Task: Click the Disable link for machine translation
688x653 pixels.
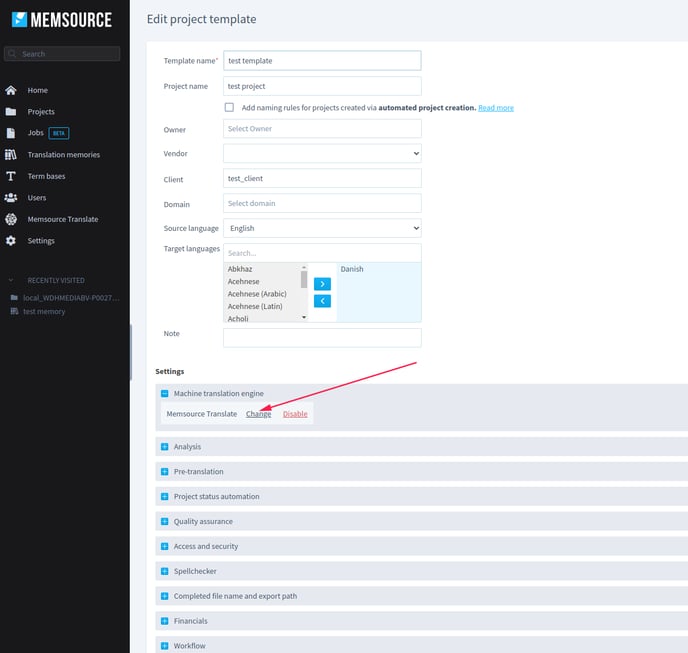Action: (295, 414)
